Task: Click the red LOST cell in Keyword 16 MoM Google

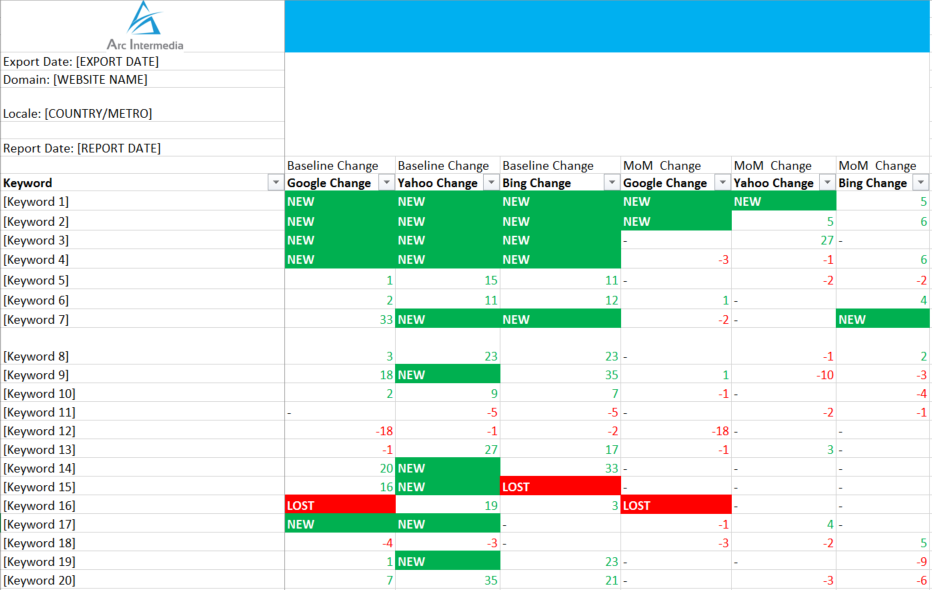Action: 676,506
